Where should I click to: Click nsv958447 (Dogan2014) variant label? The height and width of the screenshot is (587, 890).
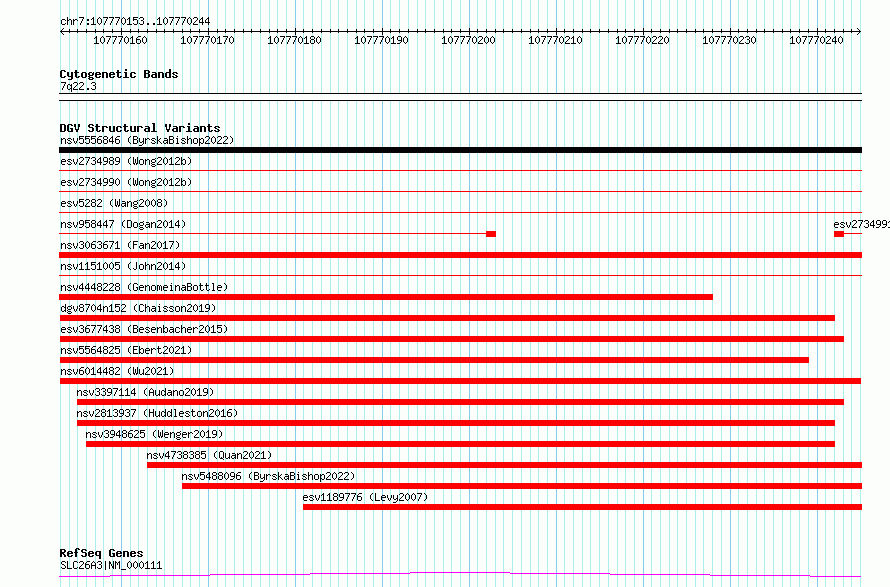[123, 224]
